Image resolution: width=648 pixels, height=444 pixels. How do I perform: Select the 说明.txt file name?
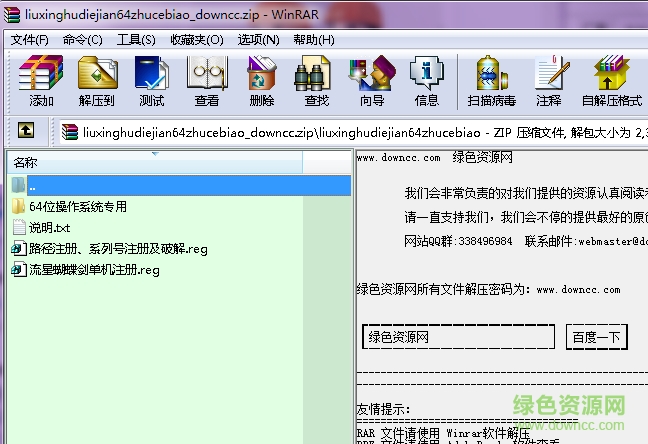point(50,227)
